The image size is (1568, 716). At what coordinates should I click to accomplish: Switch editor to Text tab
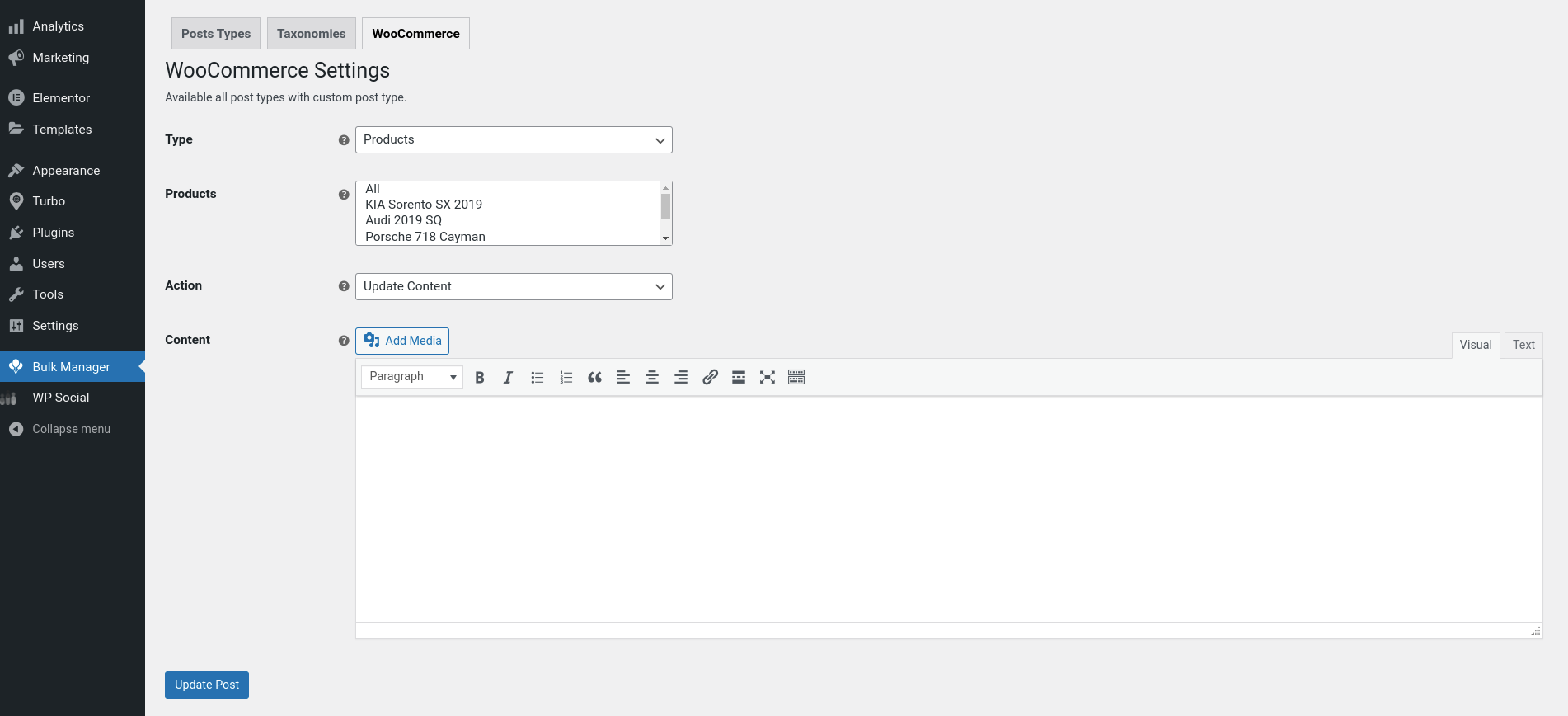[1523, 345]
